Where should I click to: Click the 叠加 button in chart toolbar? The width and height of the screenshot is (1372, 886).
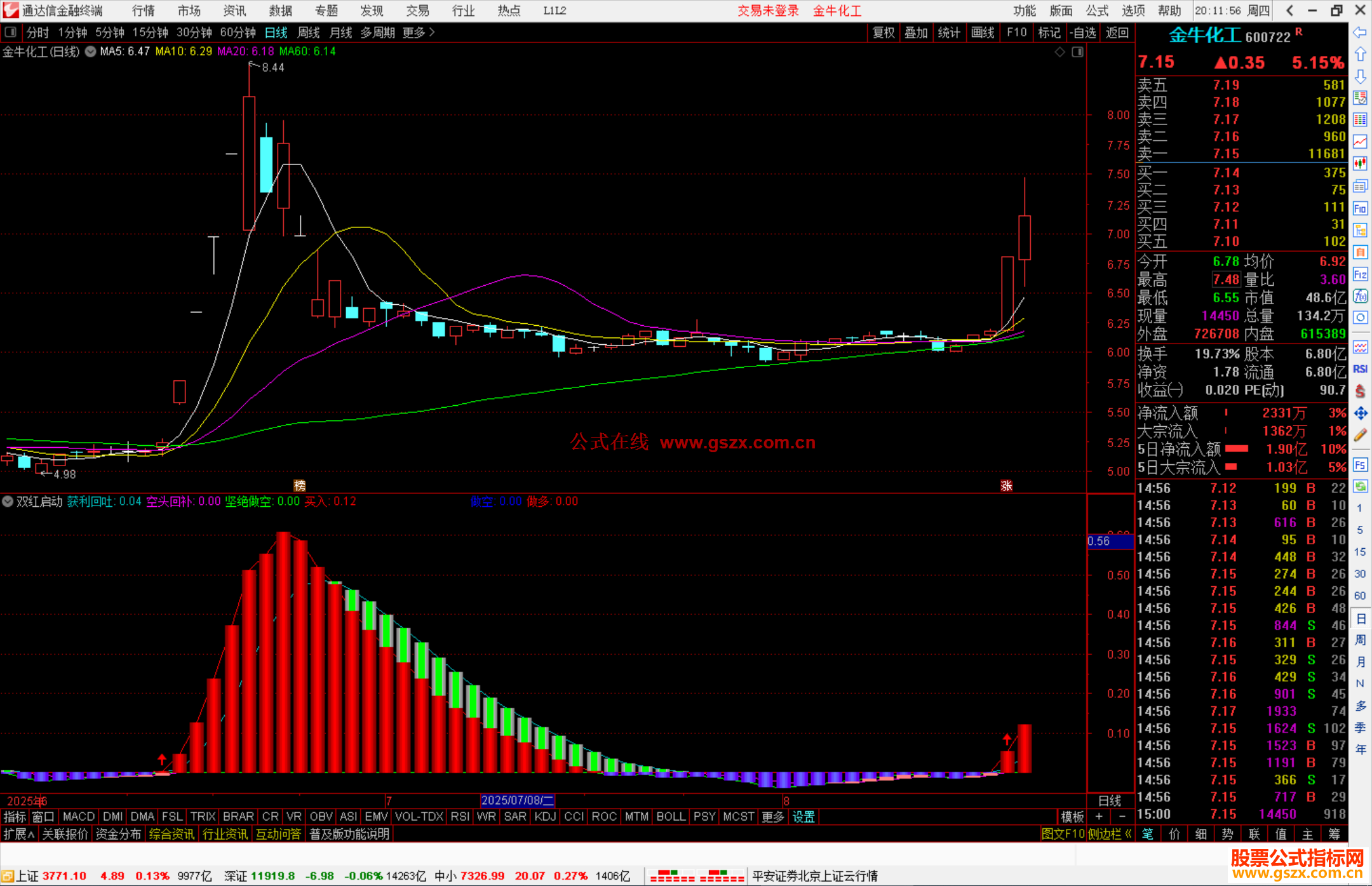(x=916, y=32)
